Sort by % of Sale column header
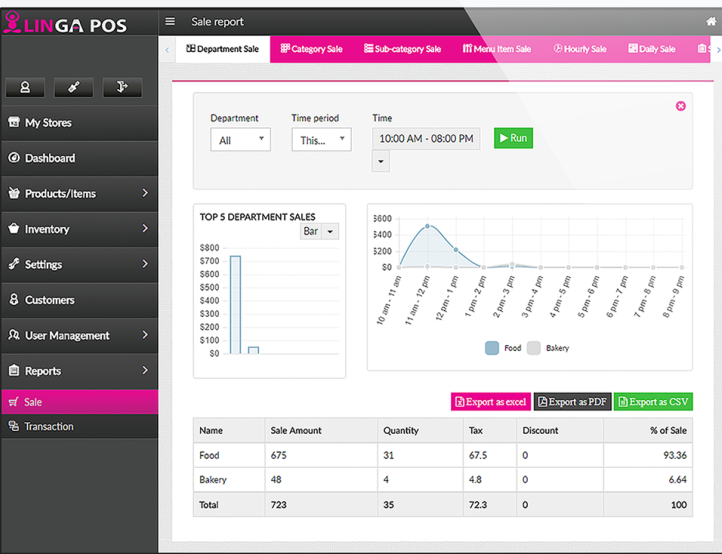Viewport: 722px width, 554px height. pyautogui.click(x=648, y=431)
